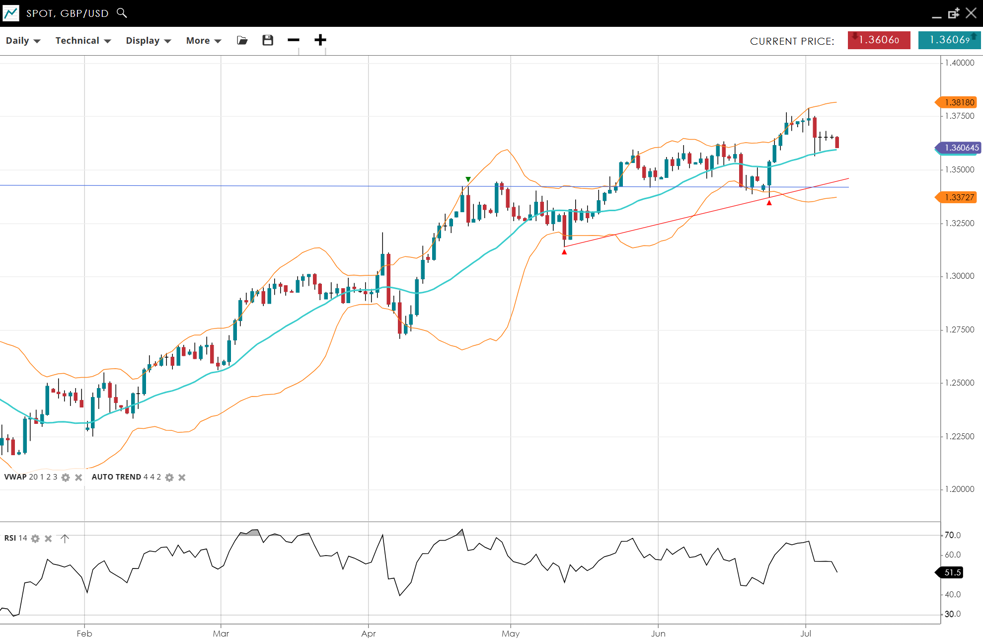This screenshot has height=643, width=983.
Task: Open RSI indicator settings gear
Action: click(x=35, y=539)
